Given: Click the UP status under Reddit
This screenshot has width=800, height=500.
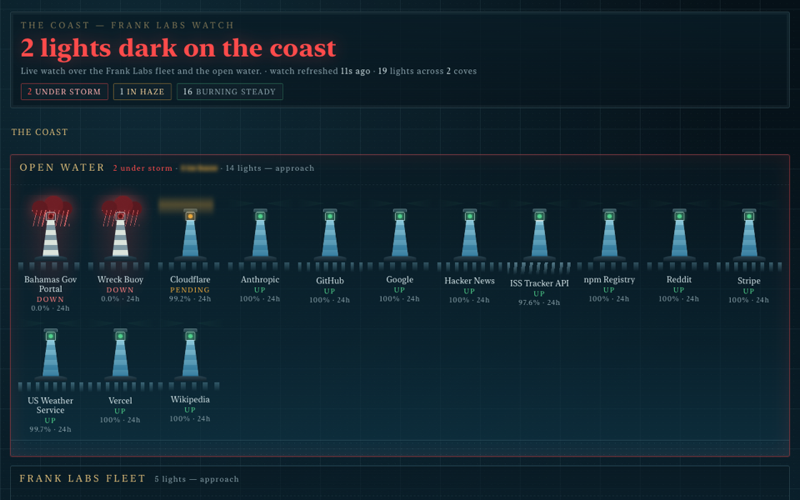Looking at the screenshot, I should point(679,290).
